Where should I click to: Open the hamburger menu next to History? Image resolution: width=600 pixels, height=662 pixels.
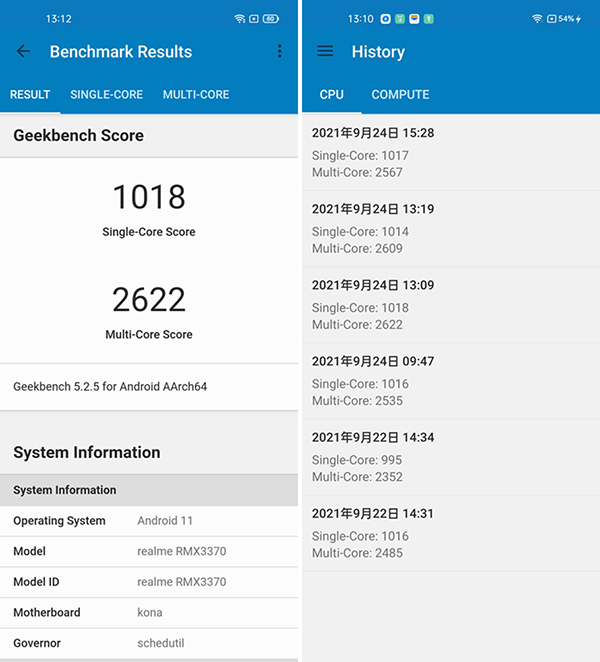[x=325, y=52]
